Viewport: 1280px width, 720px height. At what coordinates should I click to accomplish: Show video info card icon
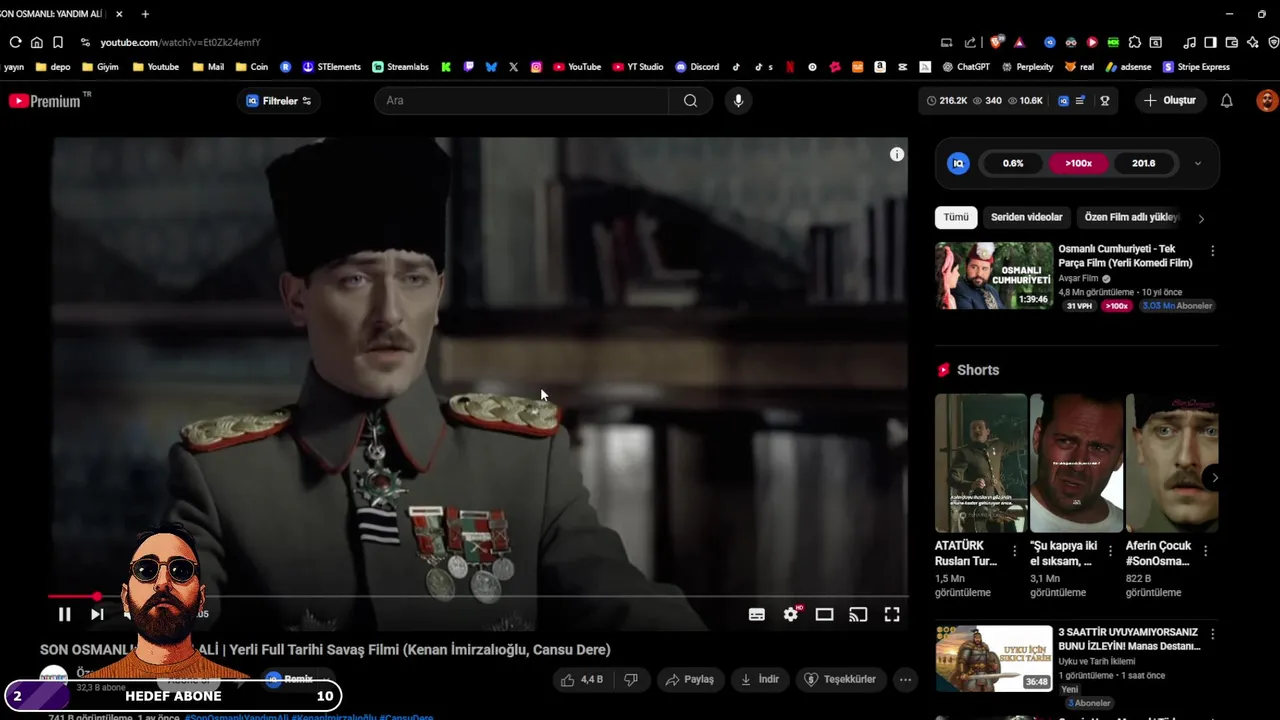tap(897, 154)
